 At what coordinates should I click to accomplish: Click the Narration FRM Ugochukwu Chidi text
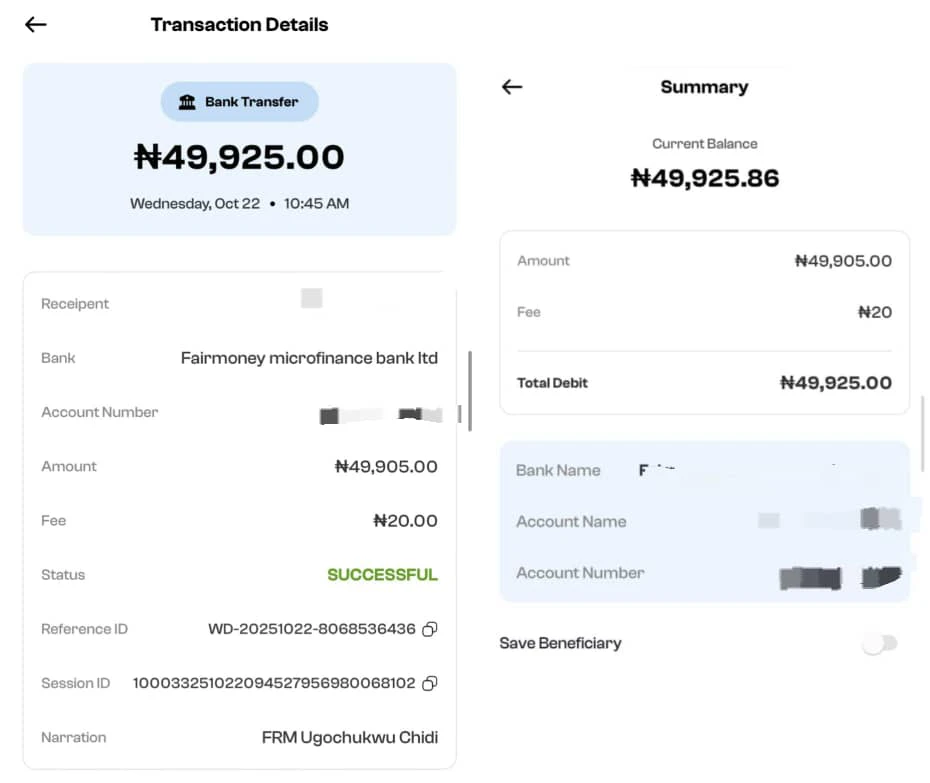[x=349, y=737]
